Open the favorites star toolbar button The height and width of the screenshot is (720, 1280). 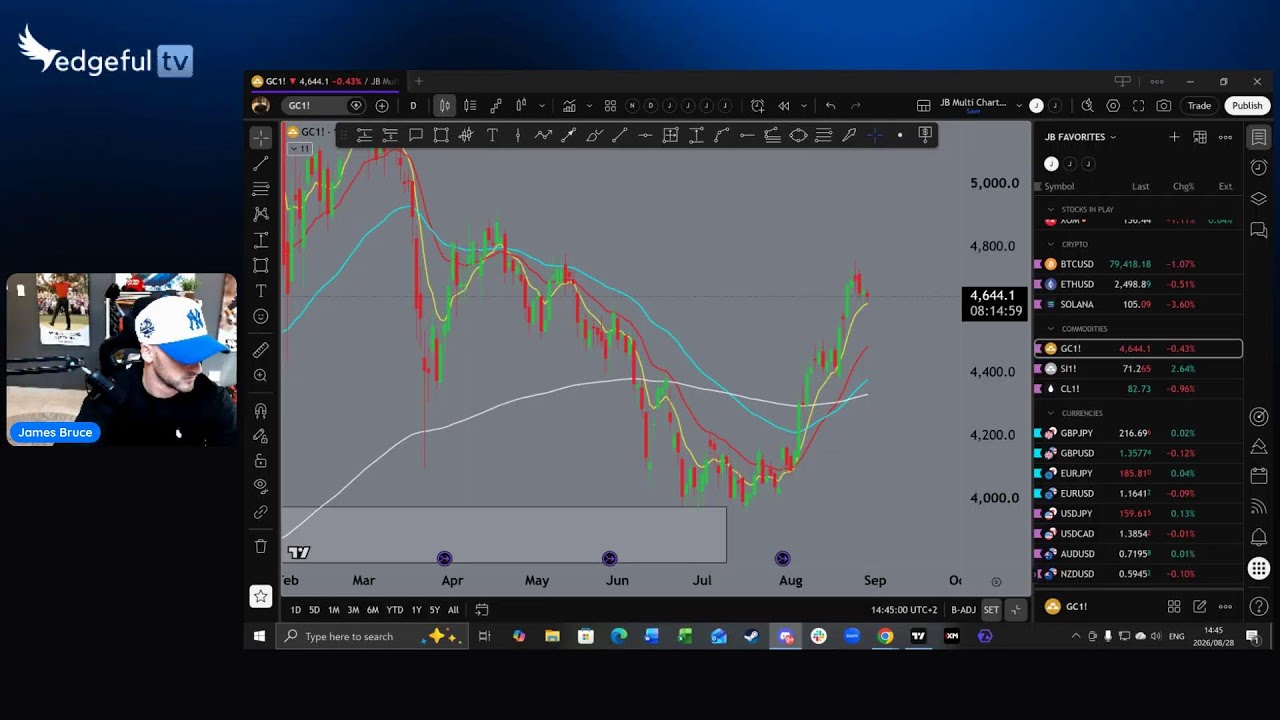click(261, 597)
